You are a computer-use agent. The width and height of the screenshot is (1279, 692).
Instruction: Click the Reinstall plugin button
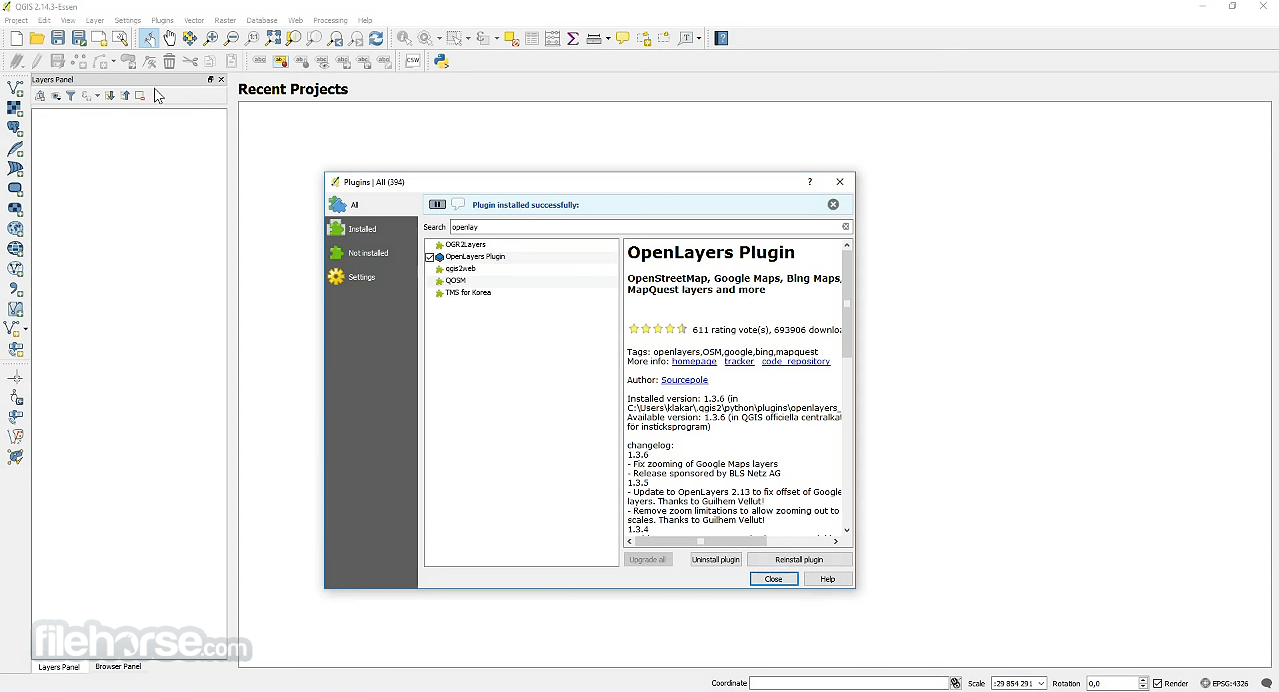pos(799,560)
